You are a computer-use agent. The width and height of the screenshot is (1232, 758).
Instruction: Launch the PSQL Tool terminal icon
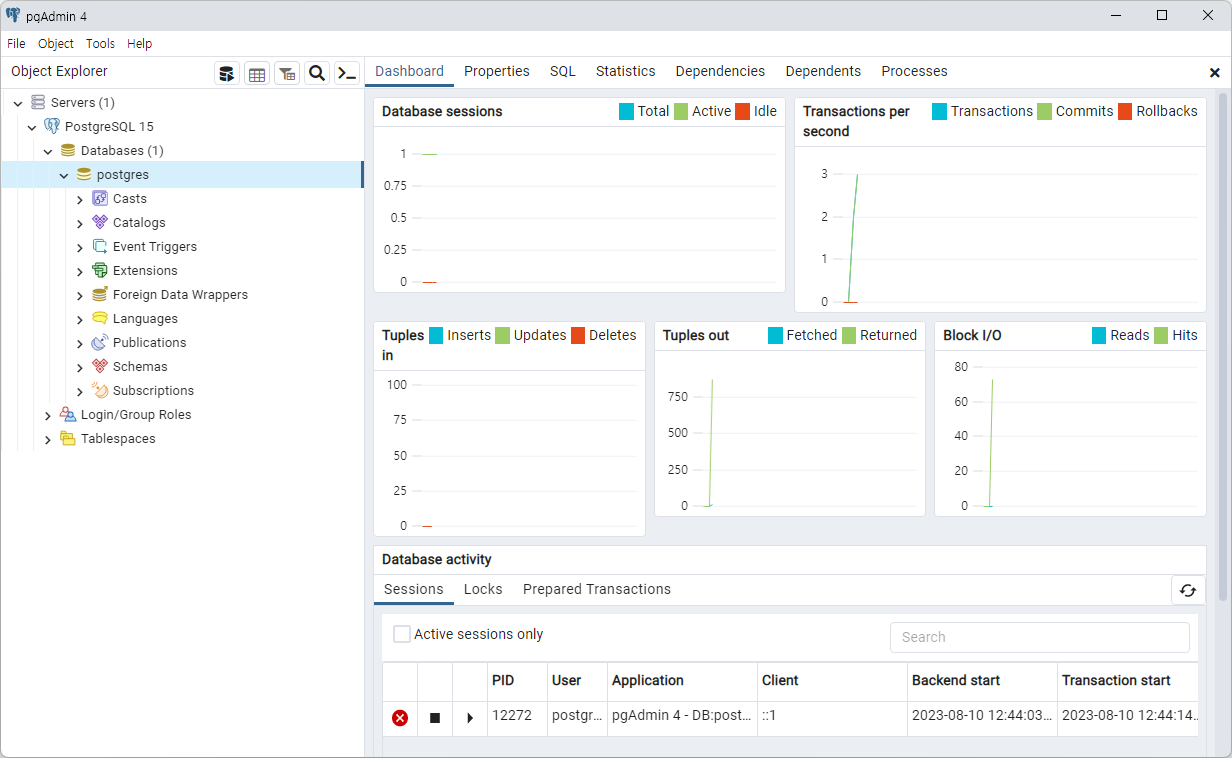click(347, 73)
